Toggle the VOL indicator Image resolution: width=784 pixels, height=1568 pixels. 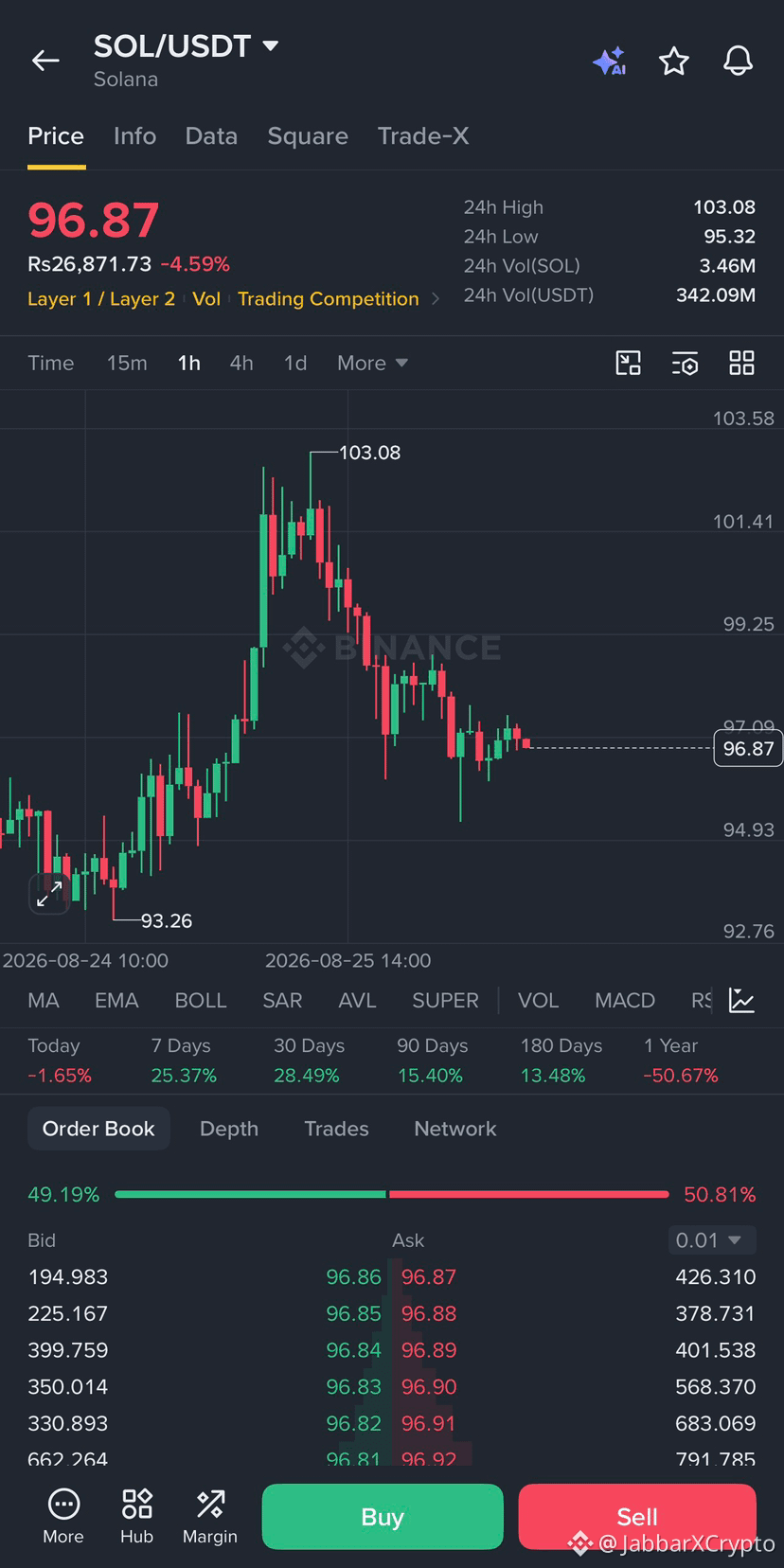538,1001
